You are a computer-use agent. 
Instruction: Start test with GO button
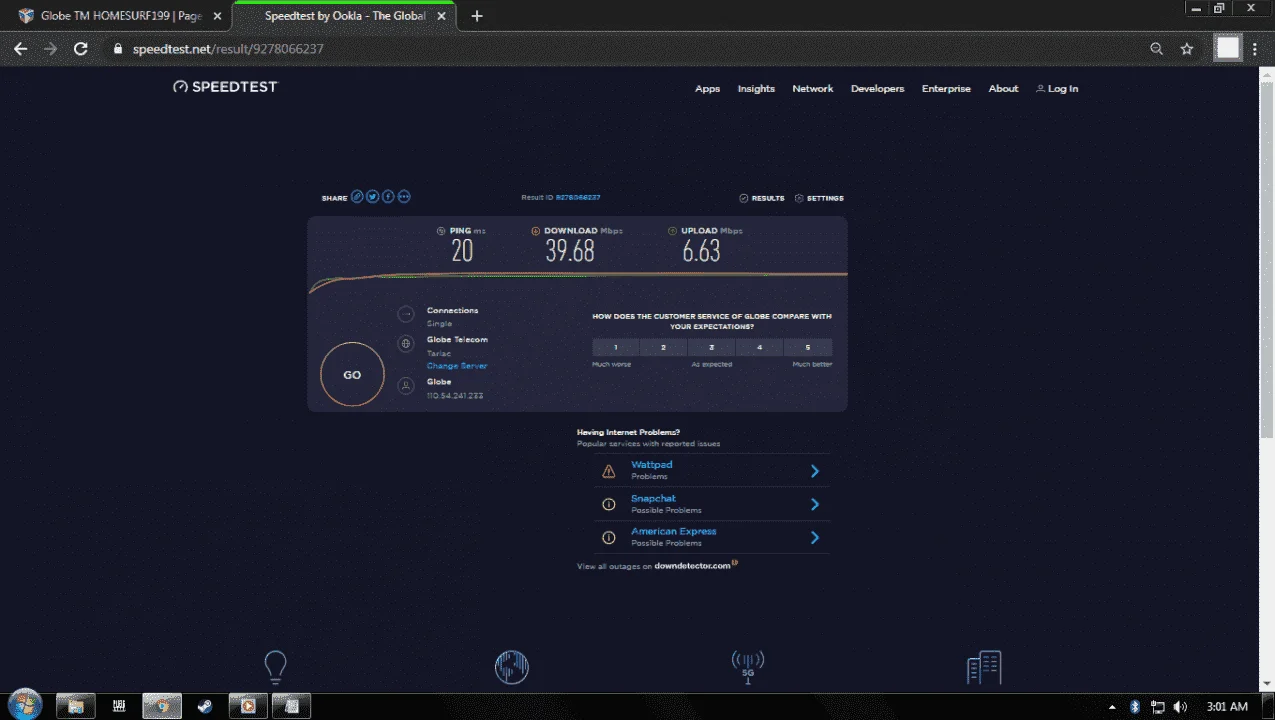coord(352,375)
